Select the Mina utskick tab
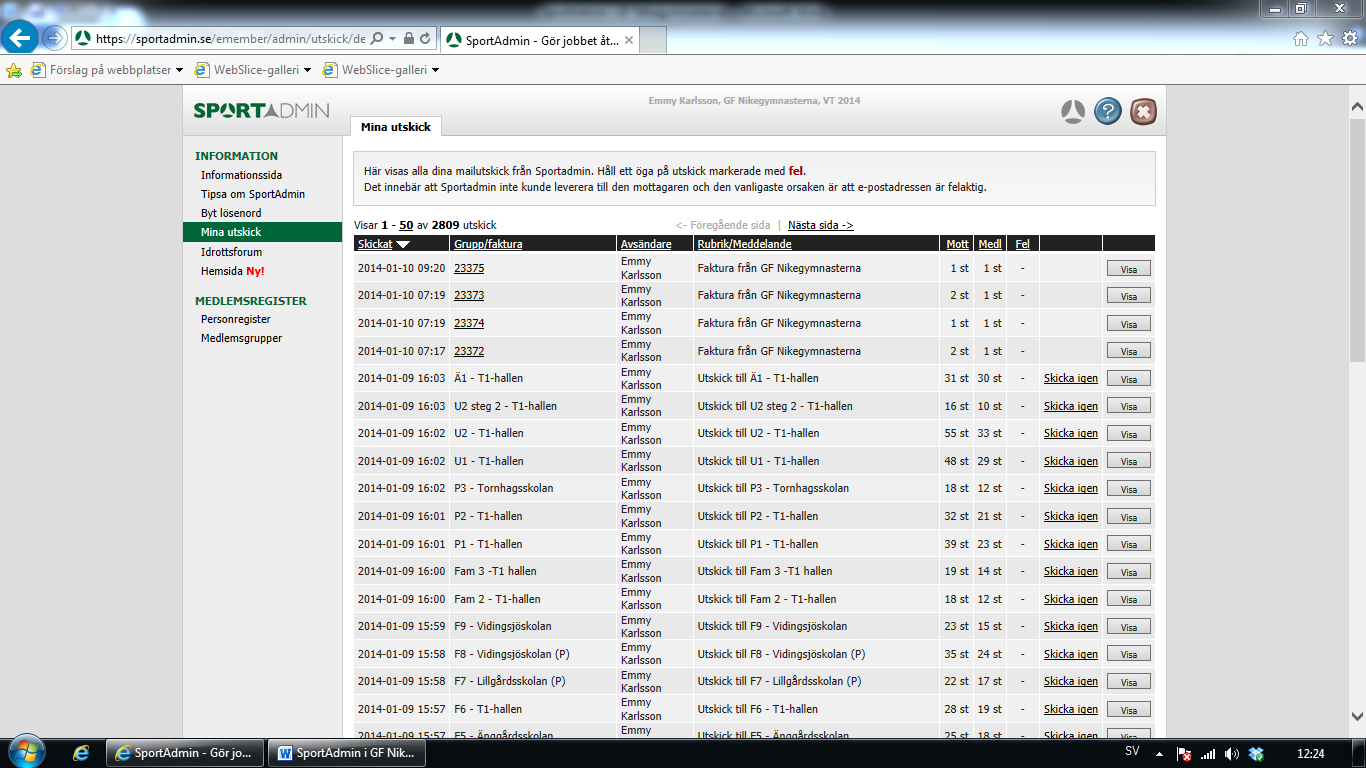Image resolution: width=1366 pixels, height=768 pixels. [395, 127]
